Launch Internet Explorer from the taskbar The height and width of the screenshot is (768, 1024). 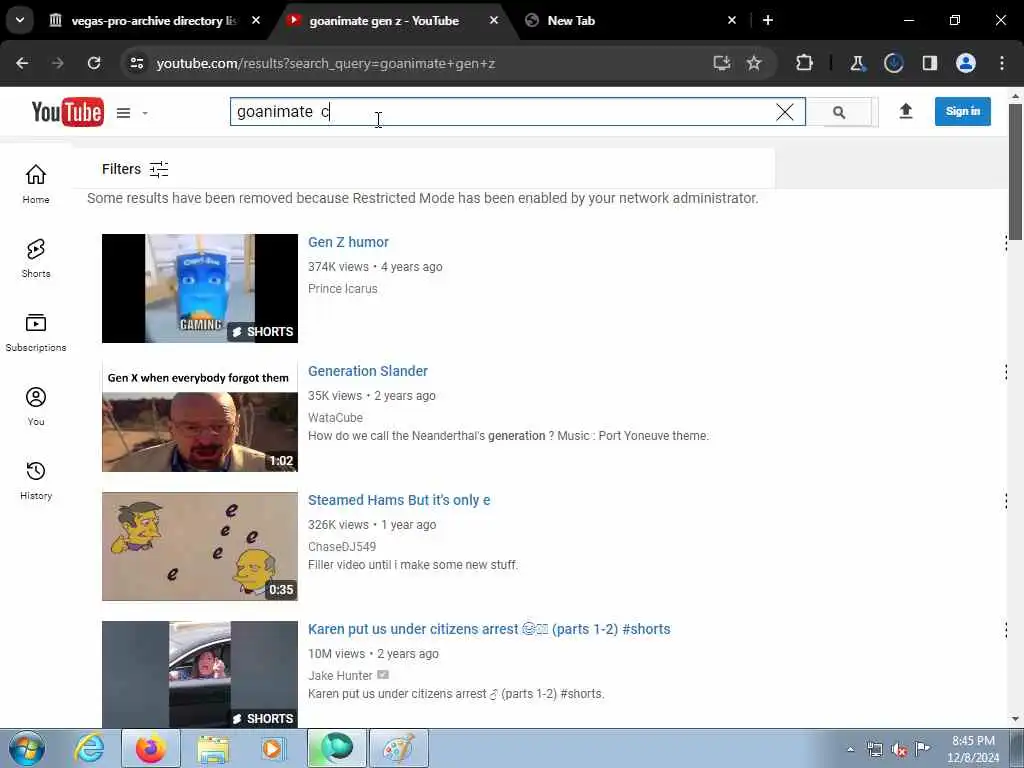tap(89, 748)
